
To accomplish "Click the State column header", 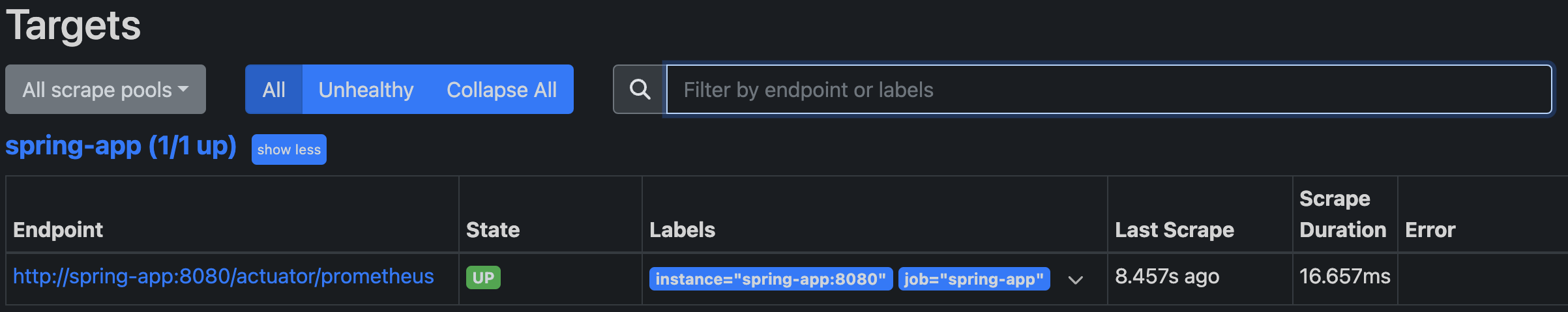I will [493, 230].
